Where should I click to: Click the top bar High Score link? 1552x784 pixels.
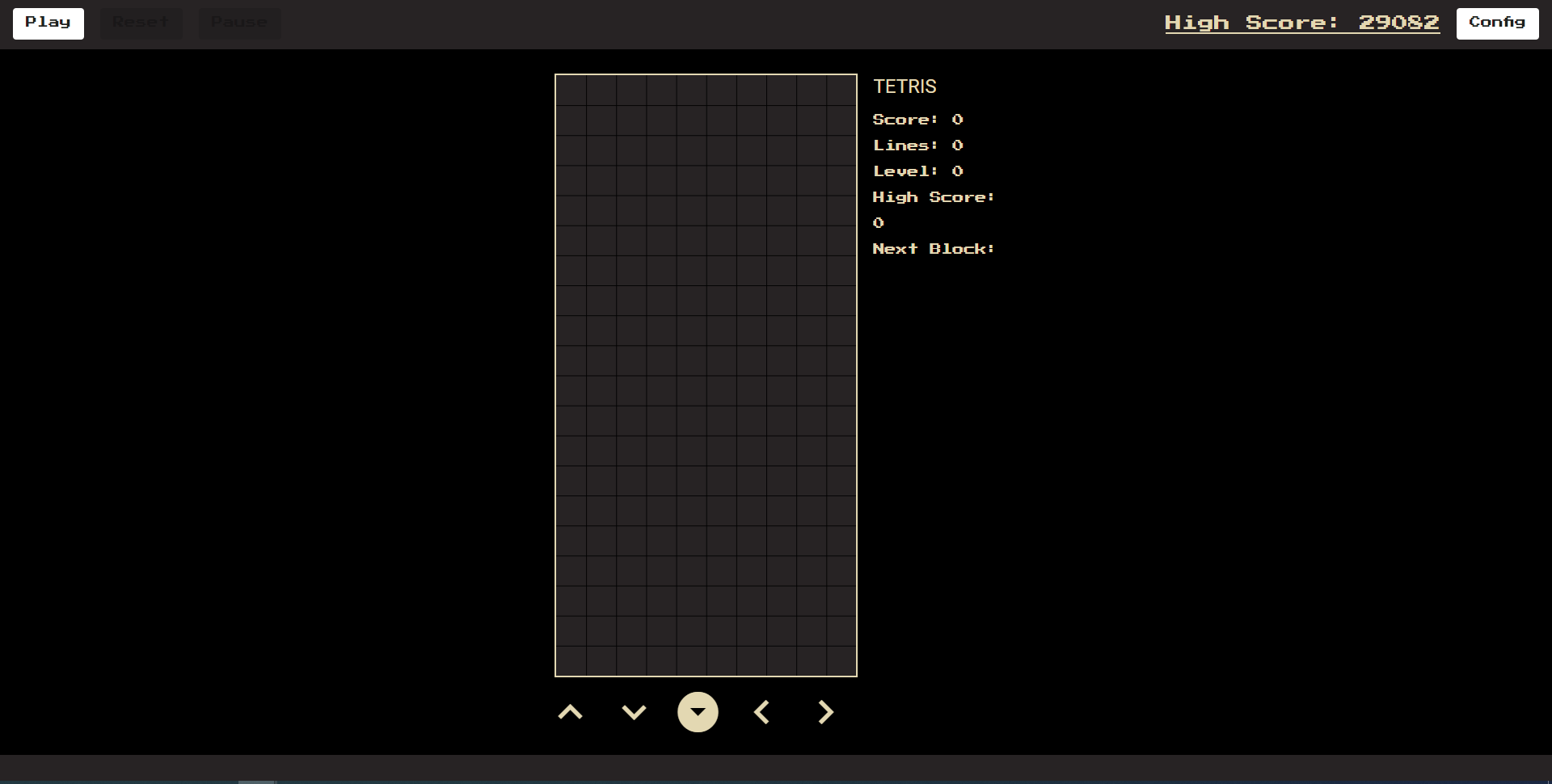point(1301,23)
